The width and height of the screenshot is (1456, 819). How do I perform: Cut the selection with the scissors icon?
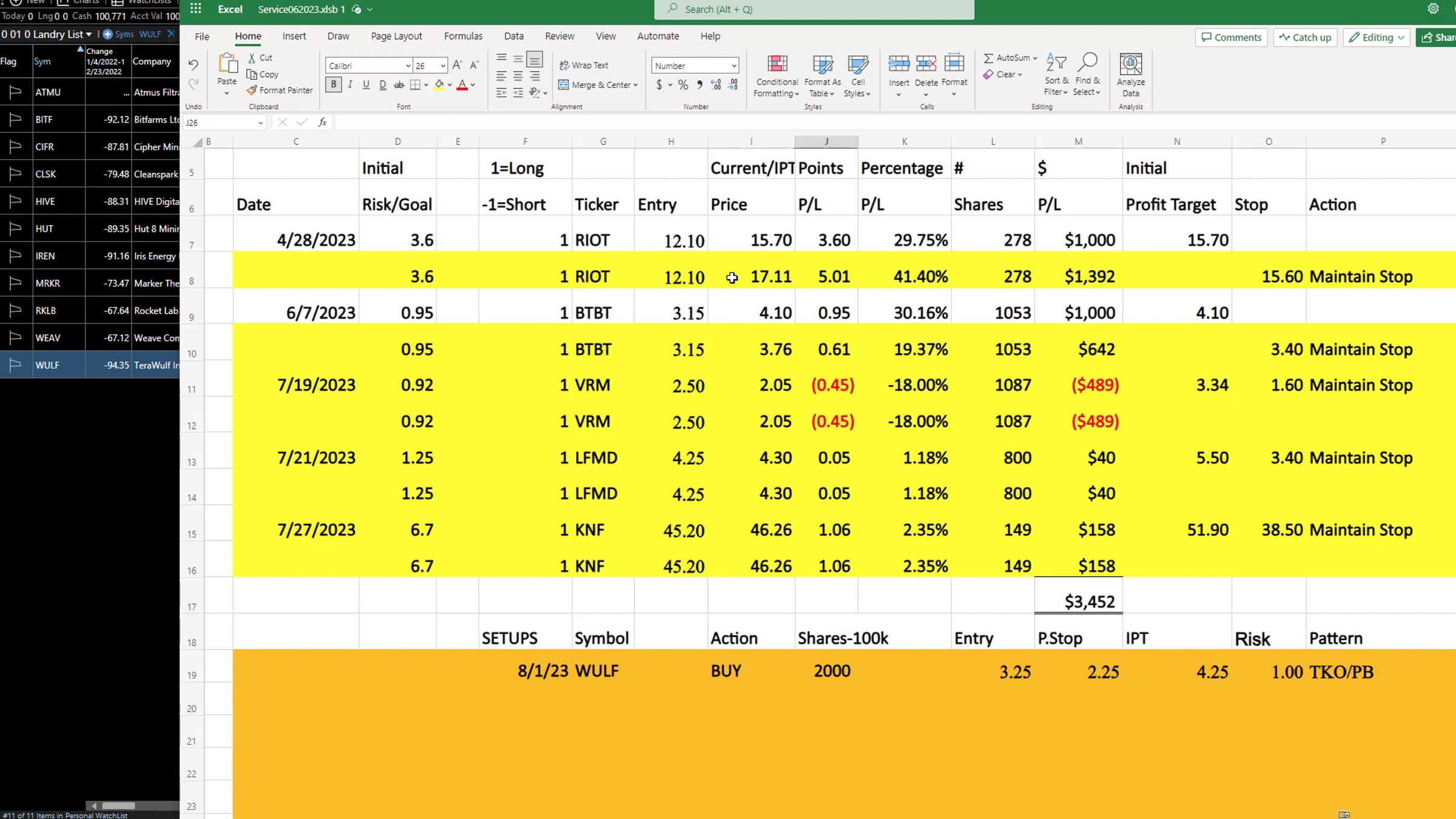pos(252,58)
